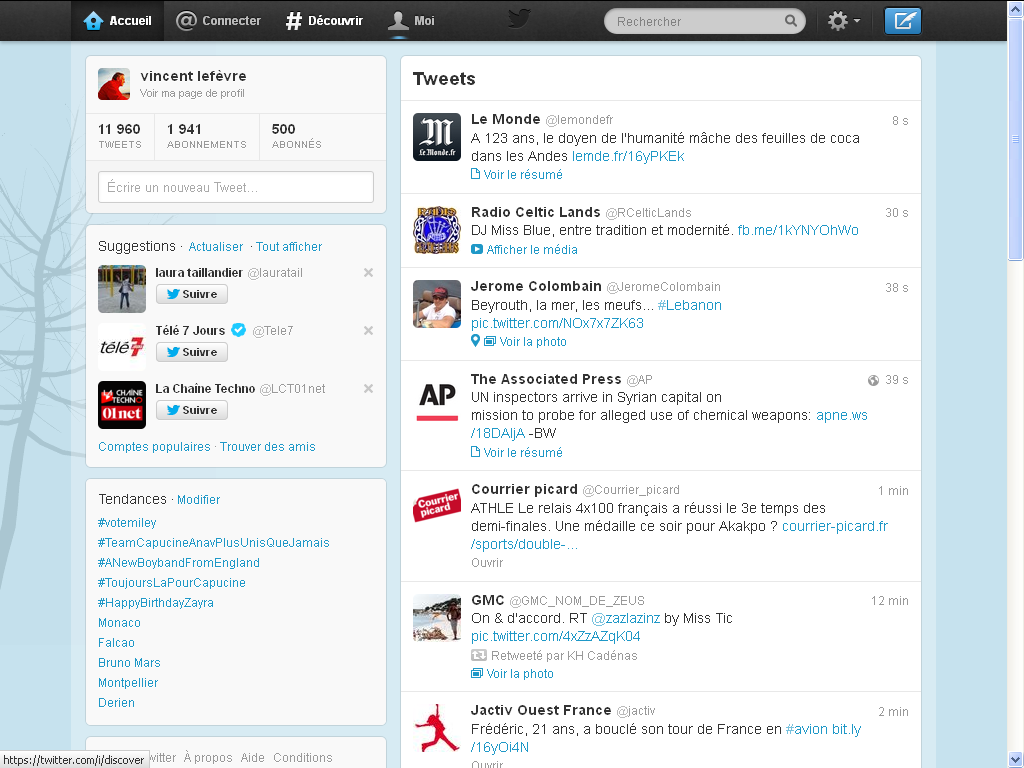
Task: Expand Voir le résumé on Le Monde tweet
Action: click(517, 174)
